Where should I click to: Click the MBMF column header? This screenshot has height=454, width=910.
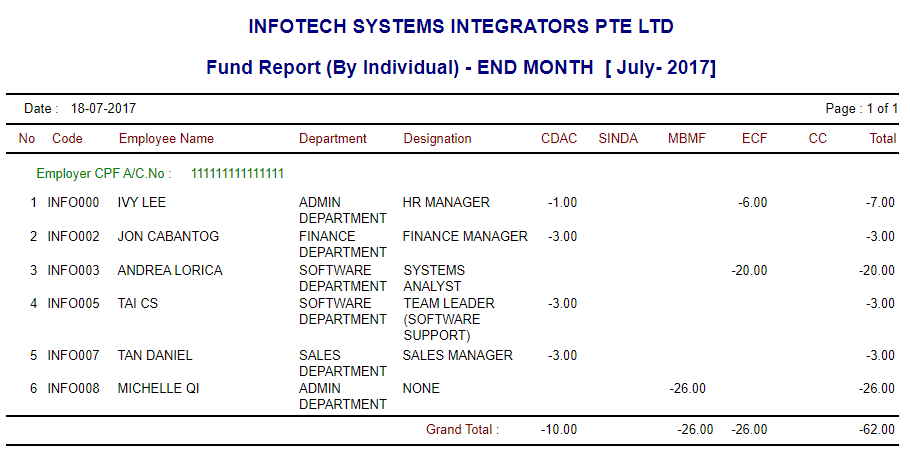point(687,139)
